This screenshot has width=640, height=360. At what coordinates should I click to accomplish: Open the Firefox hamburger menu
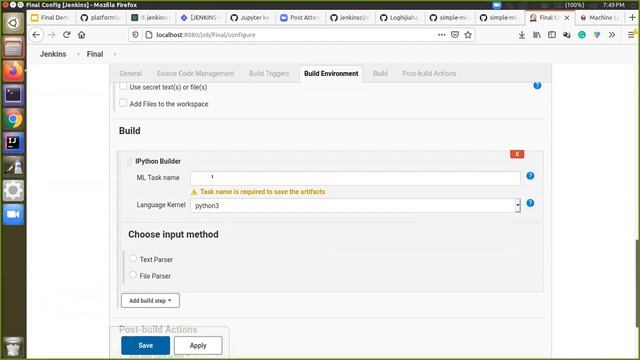(631, 35)
